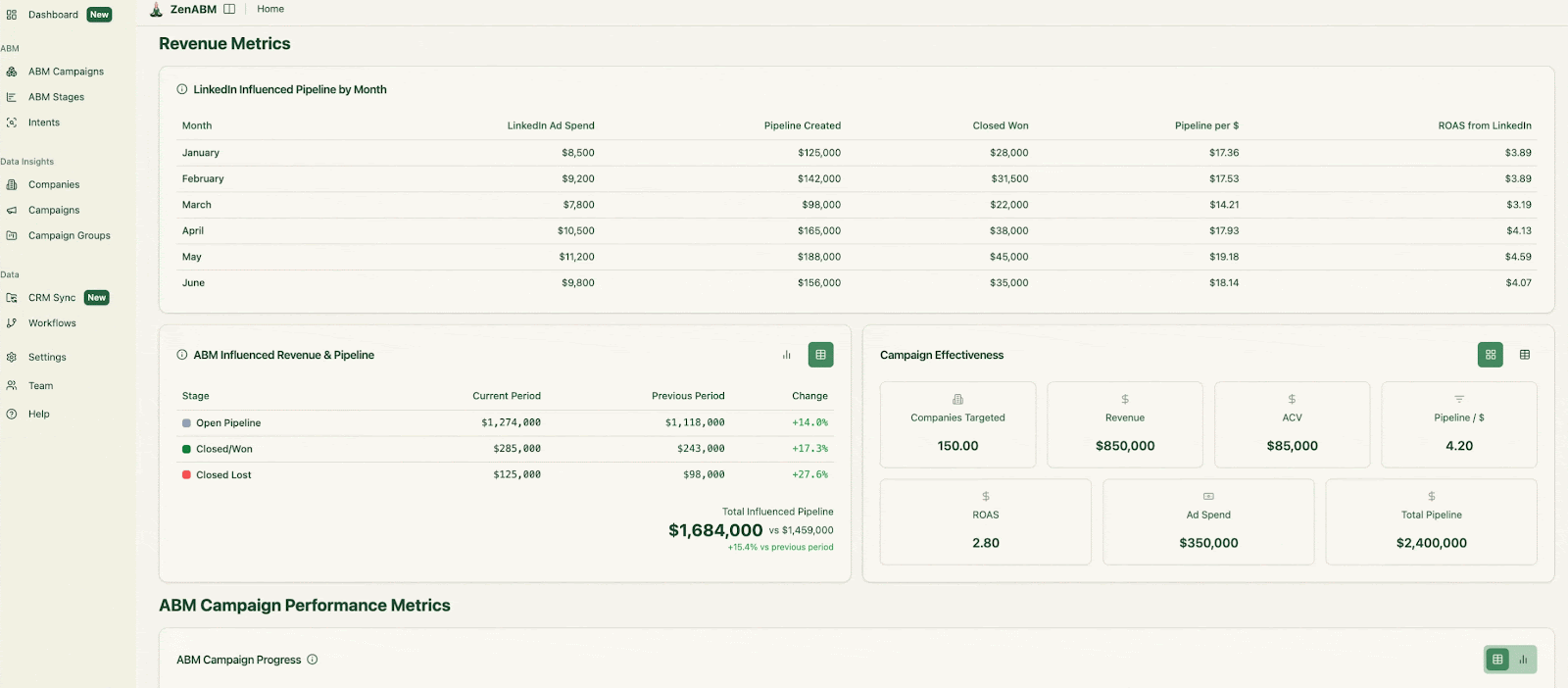Select table view for ABM Influenced Revenue
This screenshot has height=688, width=1568.
pos(821,355)
